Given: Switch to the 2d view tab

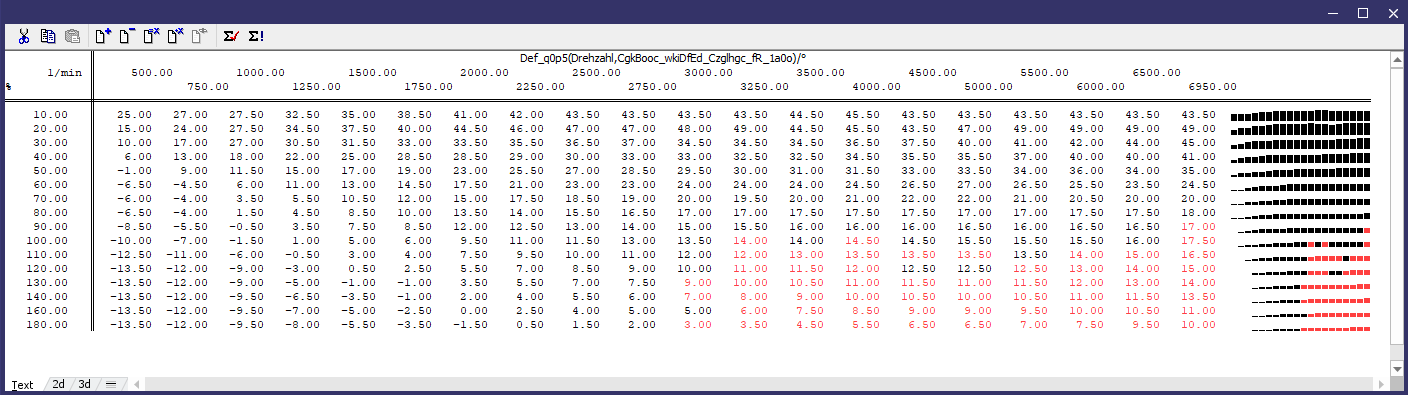Looking at the screenshot, I should (59, 384).
